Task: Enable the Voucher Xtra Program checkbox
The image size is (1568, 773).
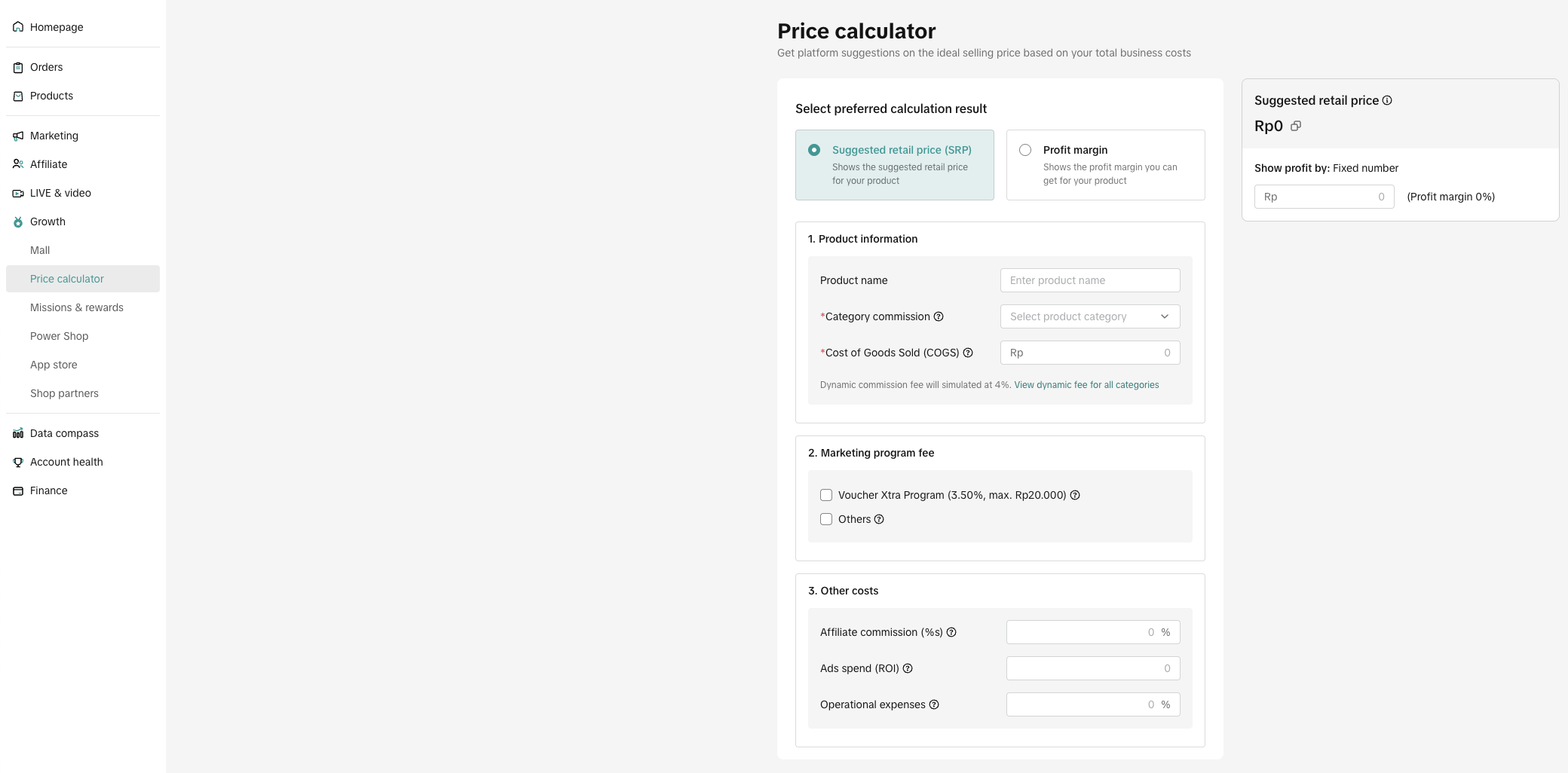Action: tap(826, 495)
